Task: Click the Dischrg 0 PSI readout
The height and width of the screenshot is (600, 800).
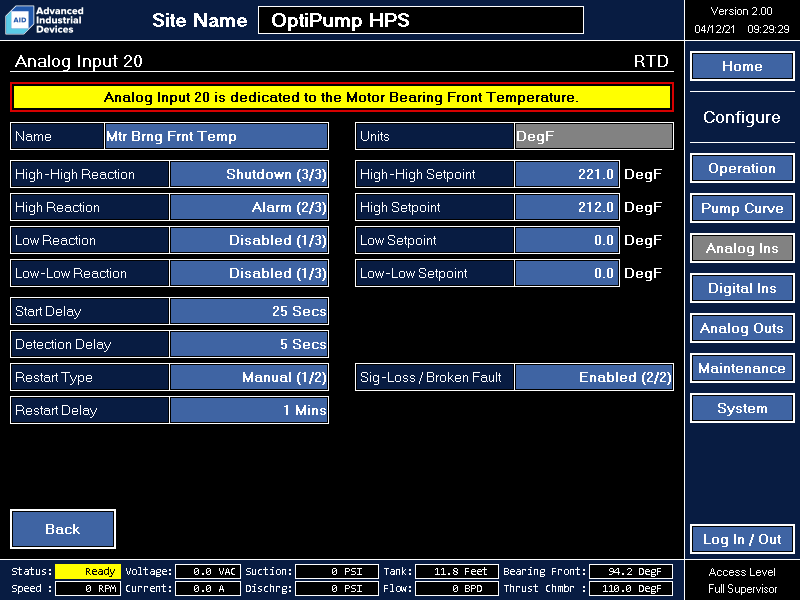Action: click(337, 588)
